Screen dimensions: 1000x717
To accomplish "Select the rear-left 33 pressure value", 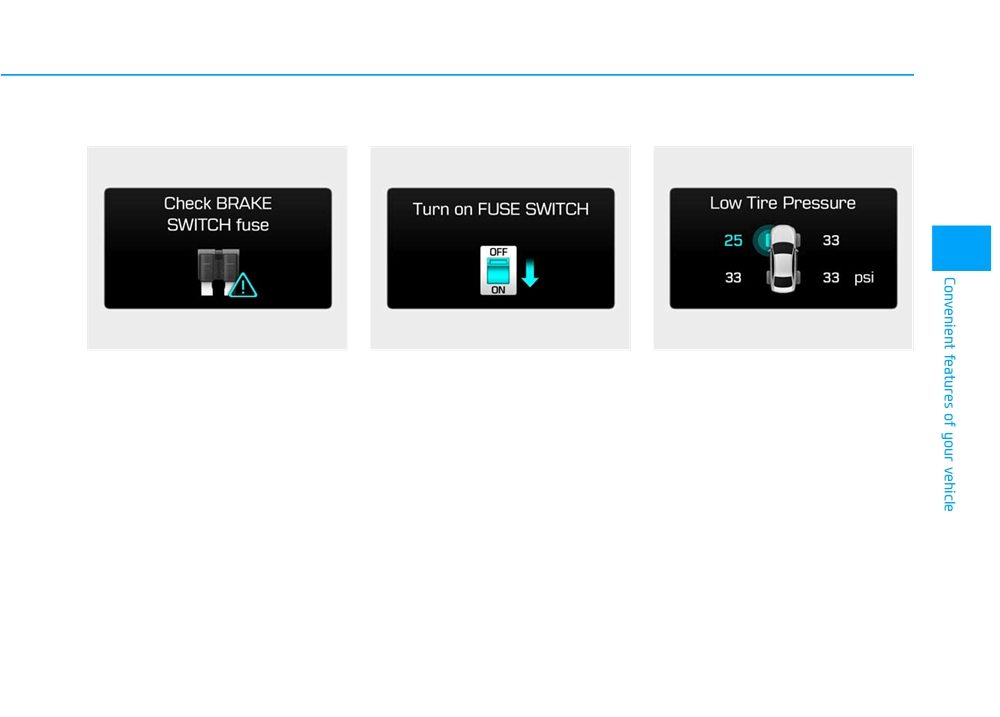I will [733, 277].
